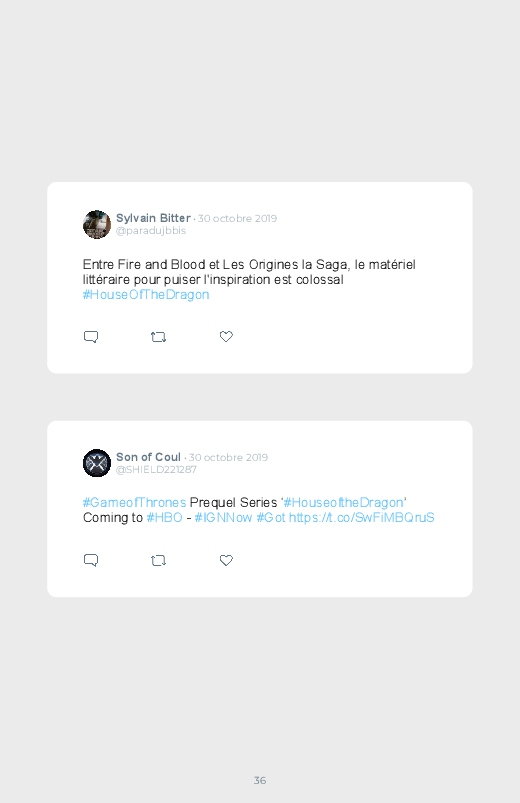Click the 30 octobre 2019 date on first tweet

click(237, 219)
